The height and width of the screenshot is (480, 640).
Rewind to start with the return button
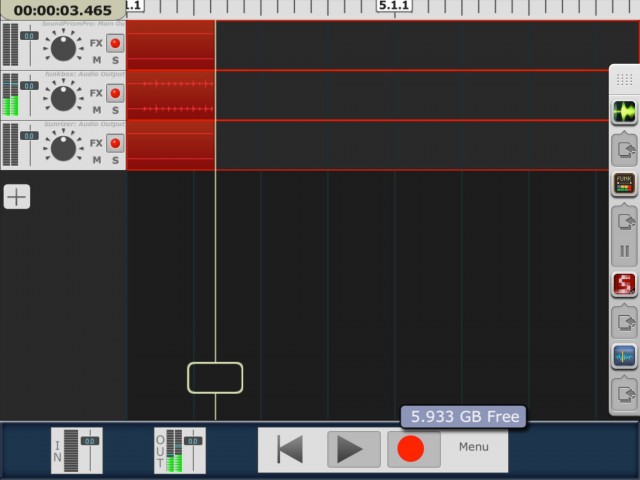(x=291, y=449)
